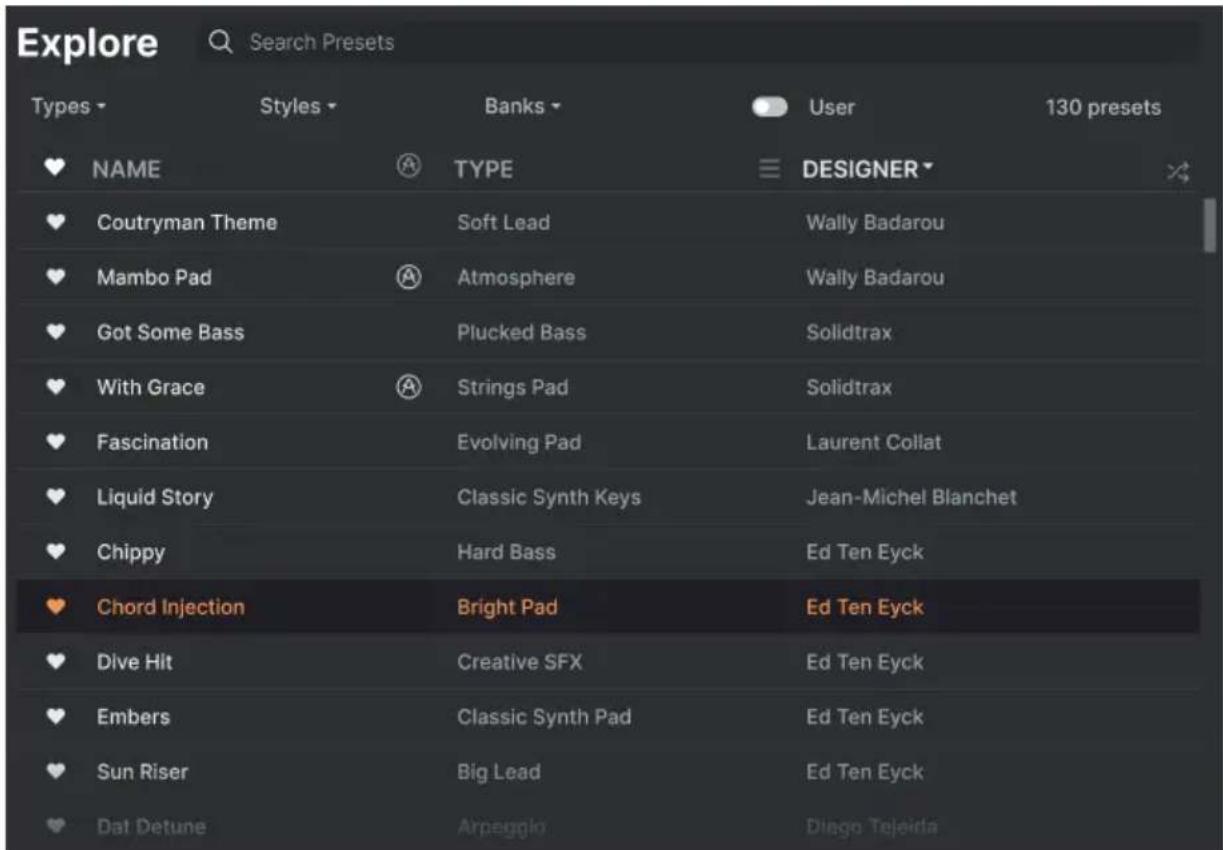Click the list options icon beside TYPE
This screenshot has width=1223, height=850.
click(769, 170)
